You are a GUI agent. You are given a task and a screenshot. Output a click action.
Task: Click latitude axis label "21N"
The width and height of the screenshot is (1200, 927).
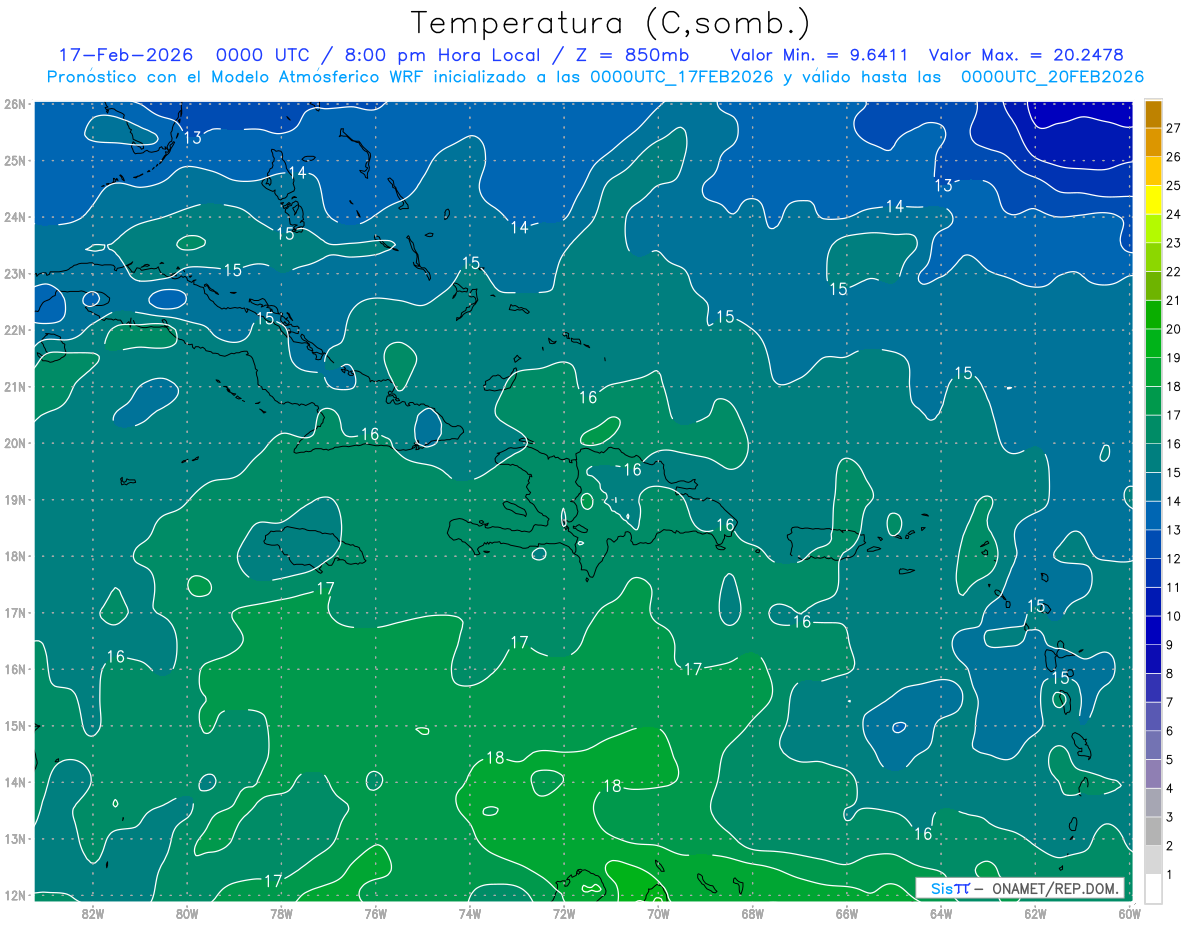click(x=15, y=386)
